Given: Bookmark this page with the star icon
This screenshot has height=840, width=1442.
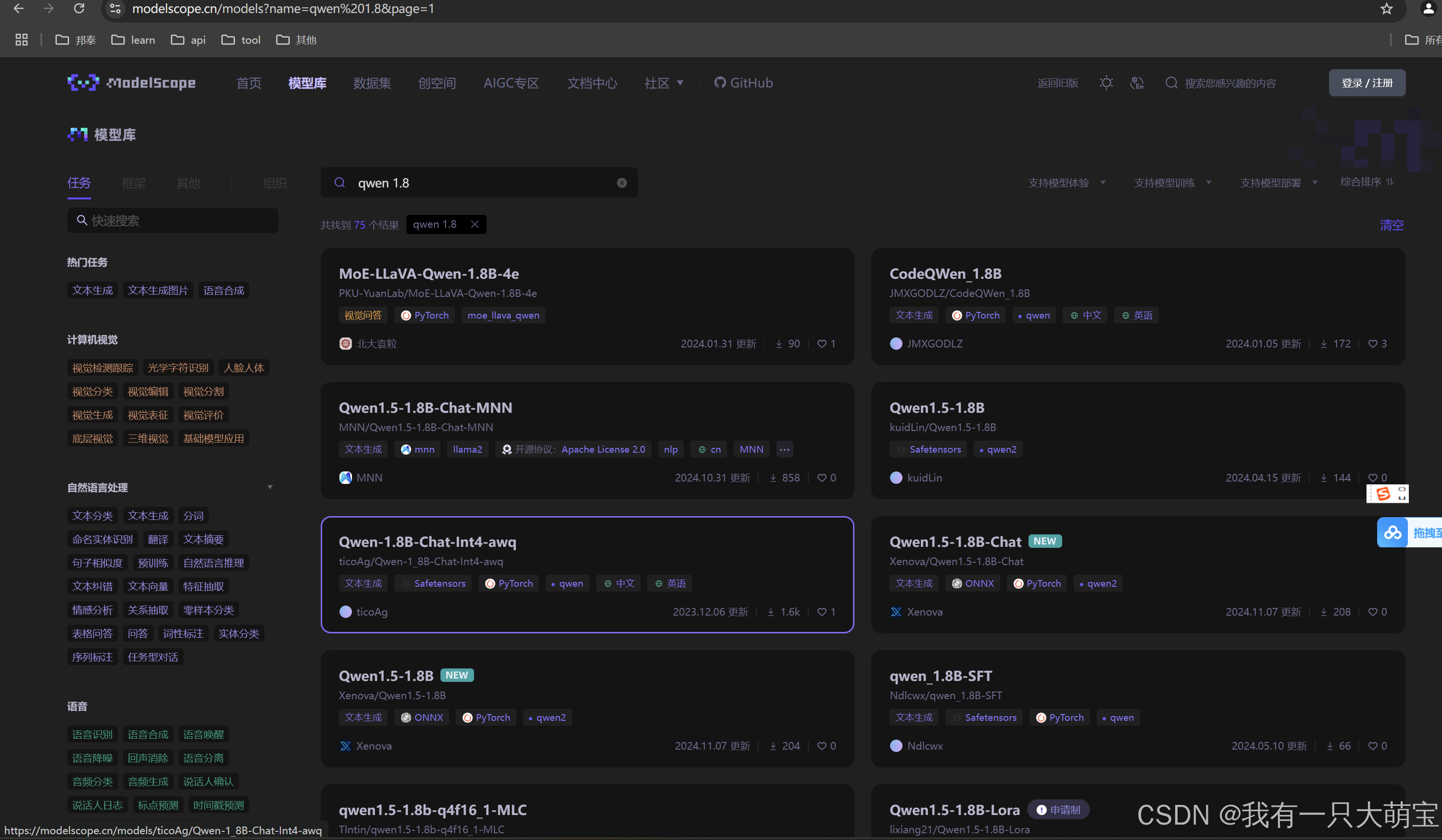Looking at the screenshot, I should [x=1386, y=9].
